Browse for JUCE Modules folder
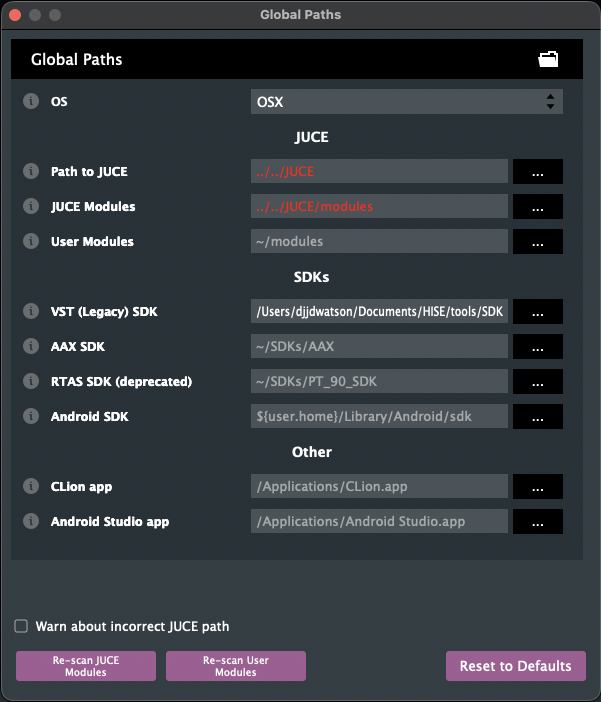The height and width of the screenshot is (702, 601). (538, 207)
